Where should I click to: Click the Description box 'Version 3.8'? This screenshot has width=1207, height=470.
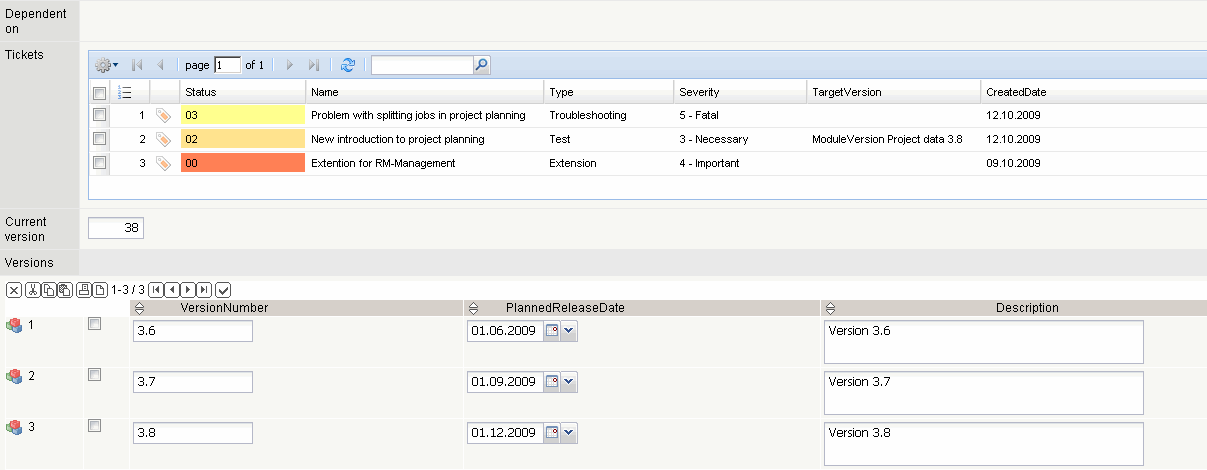[984, 444]
